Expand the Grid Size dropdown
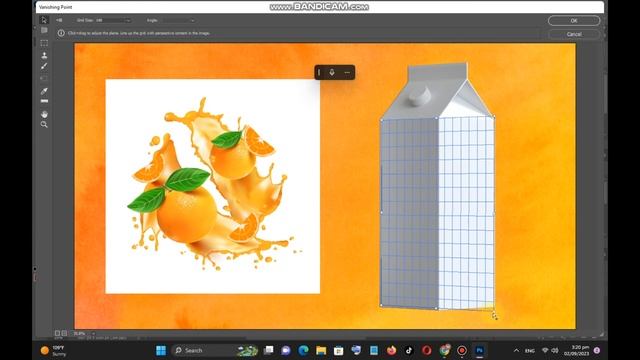Viewport: 640px width, 360px height. tap(128, 20)
